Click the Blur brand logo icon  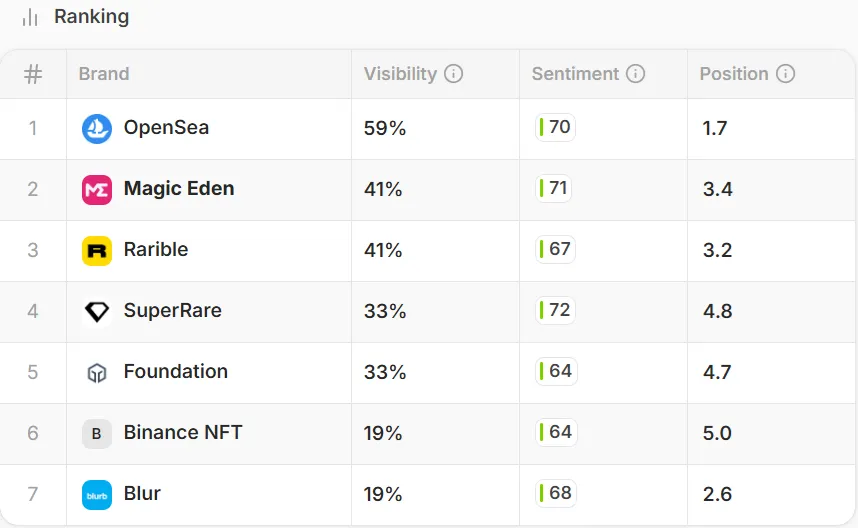click(97, 495)
